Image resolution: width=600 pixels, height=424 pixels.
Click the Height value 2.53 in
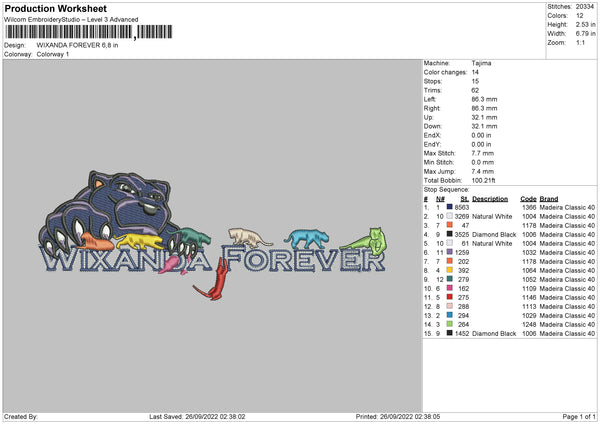point(586,24)
